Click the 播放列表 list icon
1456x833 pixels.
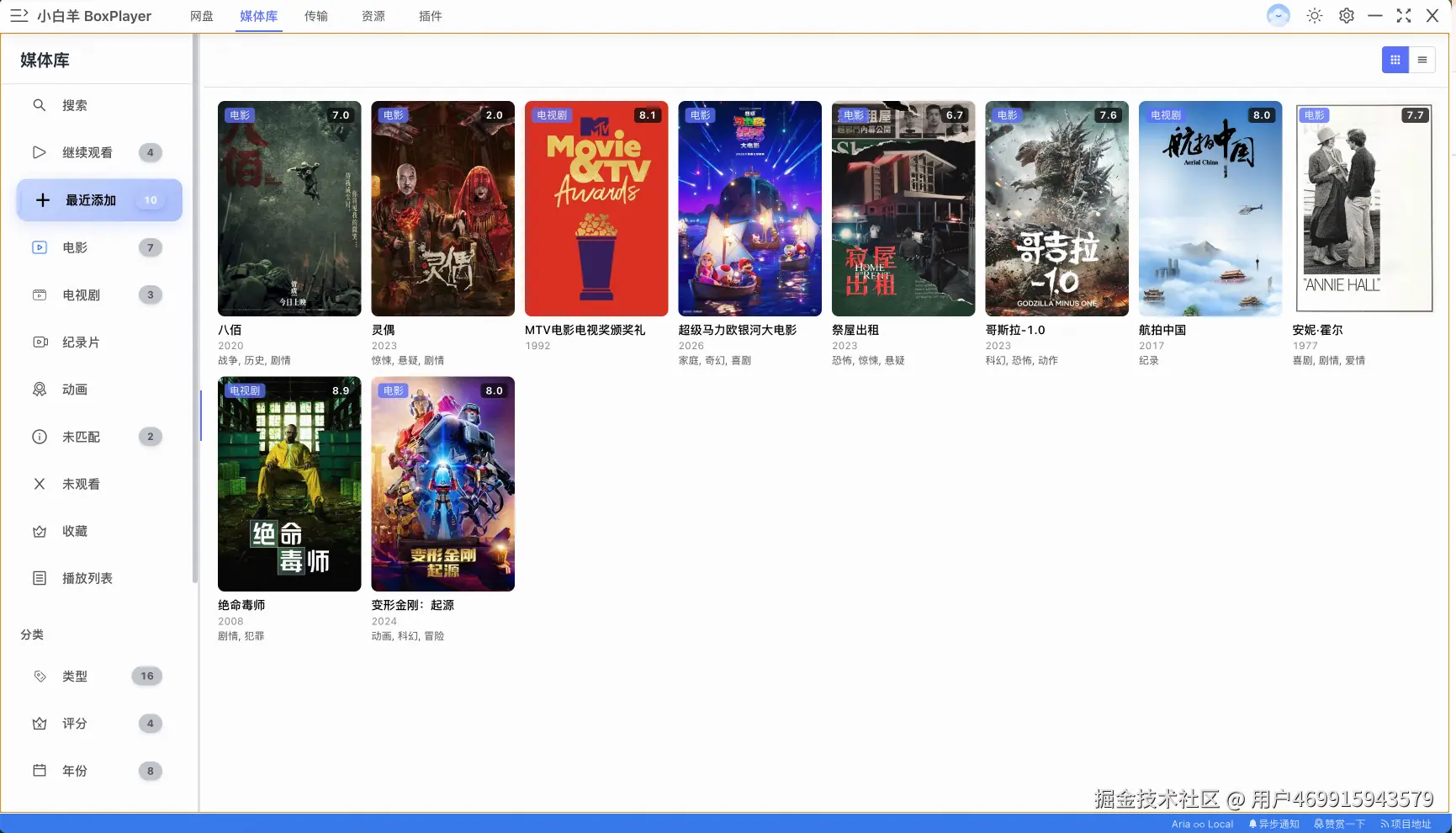coord(40,578)
